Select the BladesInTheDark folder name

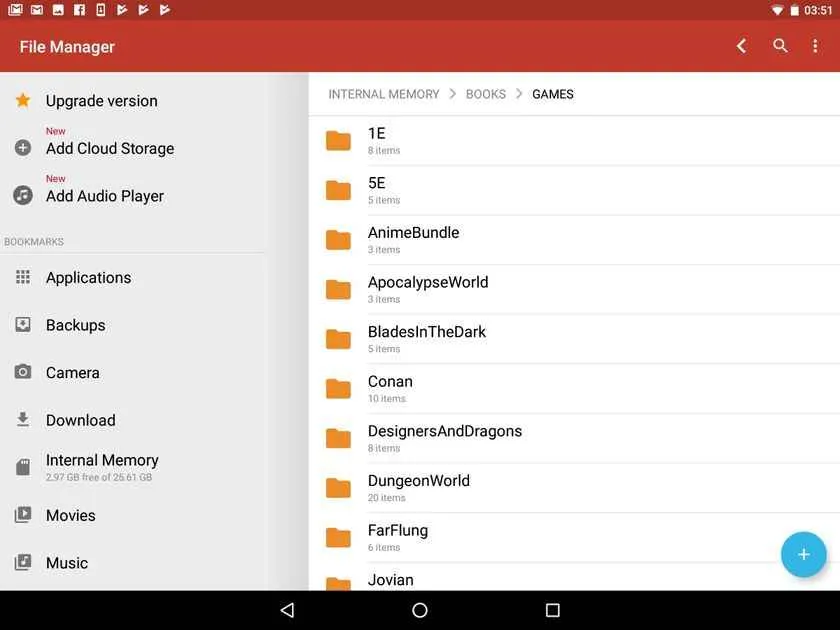click(x=426, y=332)
